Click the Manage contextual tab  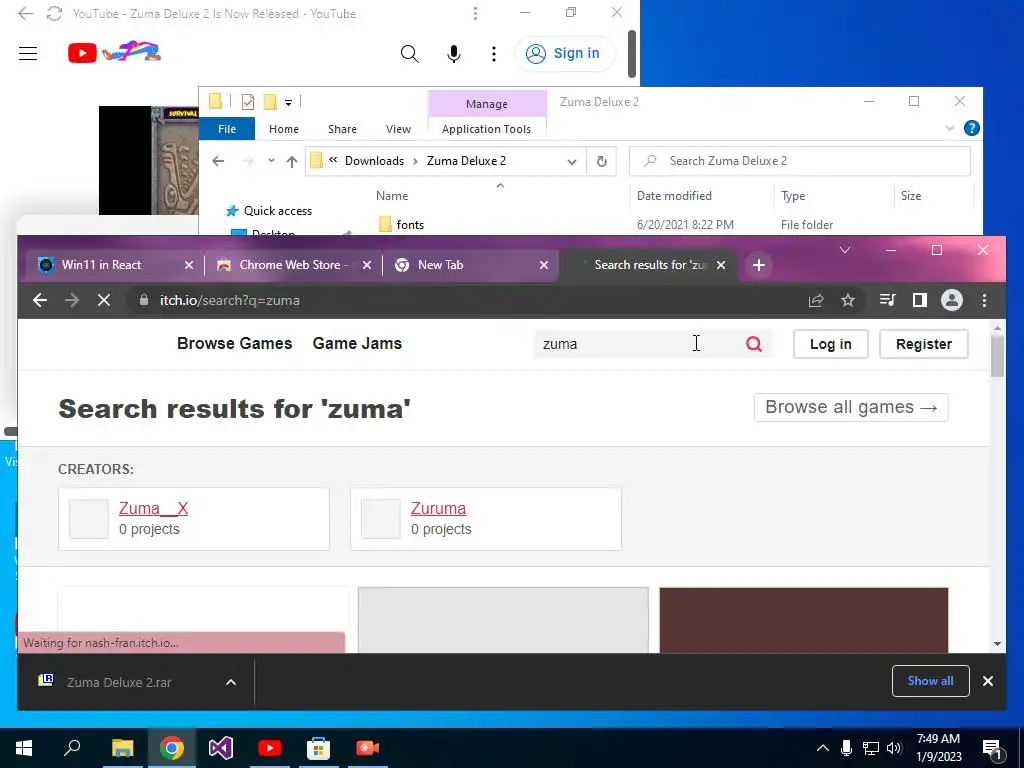(x=487, y=104)
